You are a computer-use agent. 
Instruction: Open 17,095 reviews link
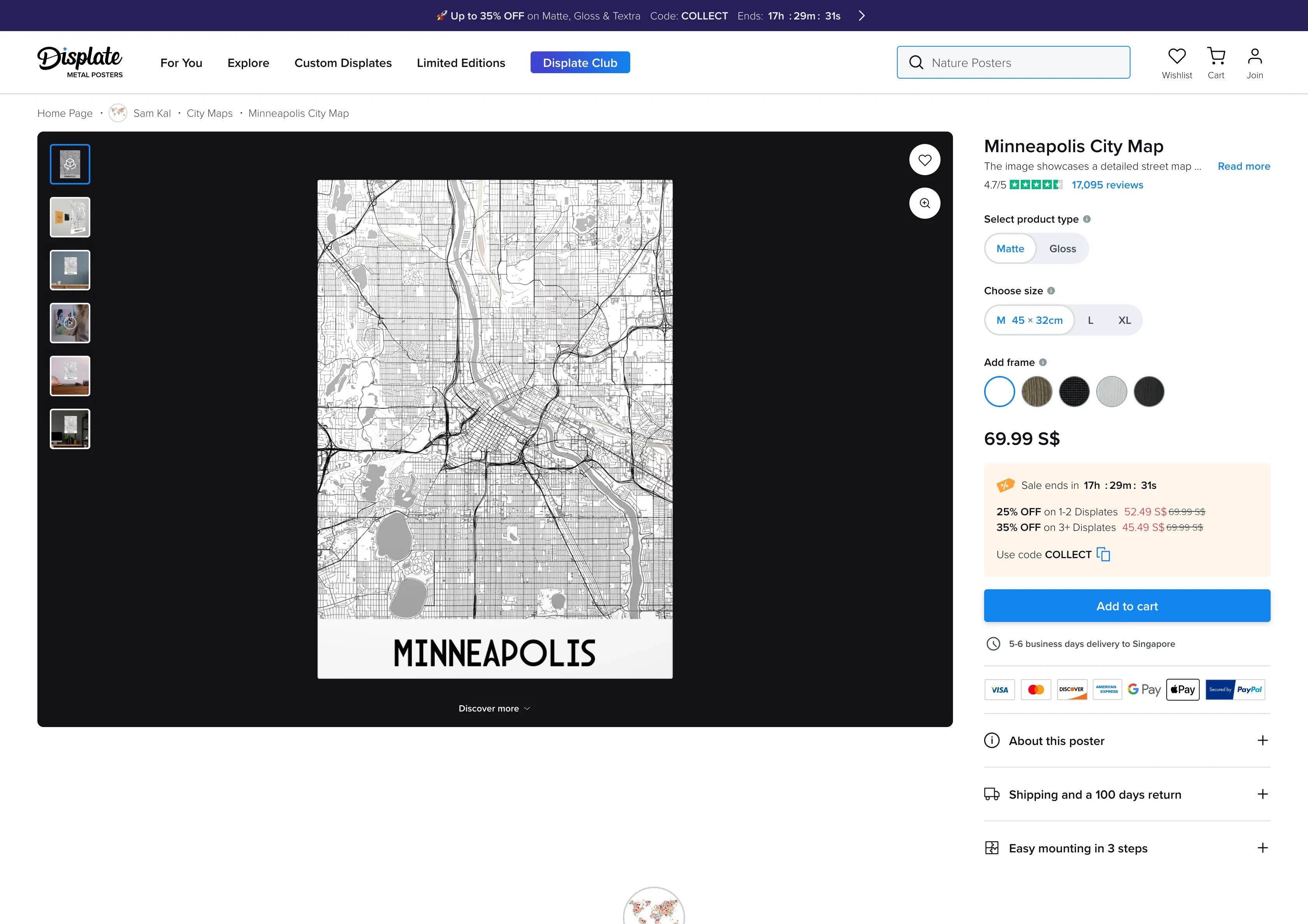click(1107, 185)
